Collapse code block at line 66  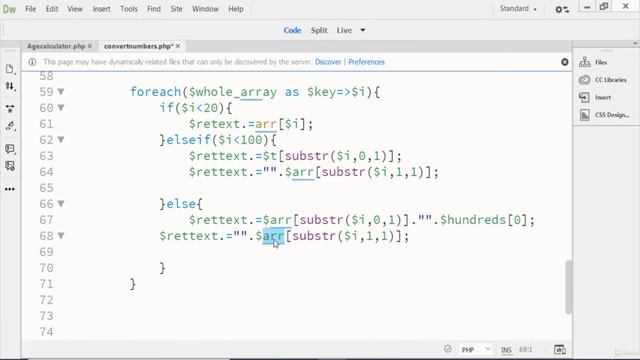(61, 204)
